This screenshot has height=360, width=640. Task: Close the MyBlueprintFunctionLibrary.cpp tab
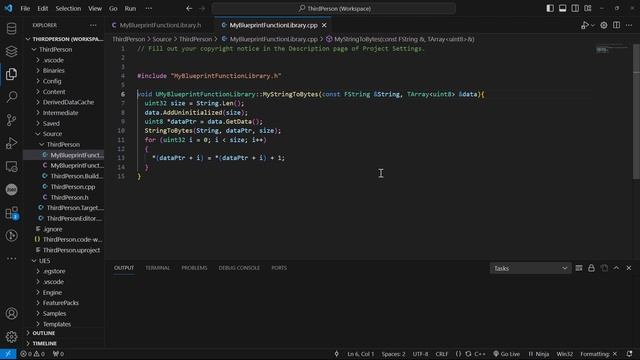point(324,25)
